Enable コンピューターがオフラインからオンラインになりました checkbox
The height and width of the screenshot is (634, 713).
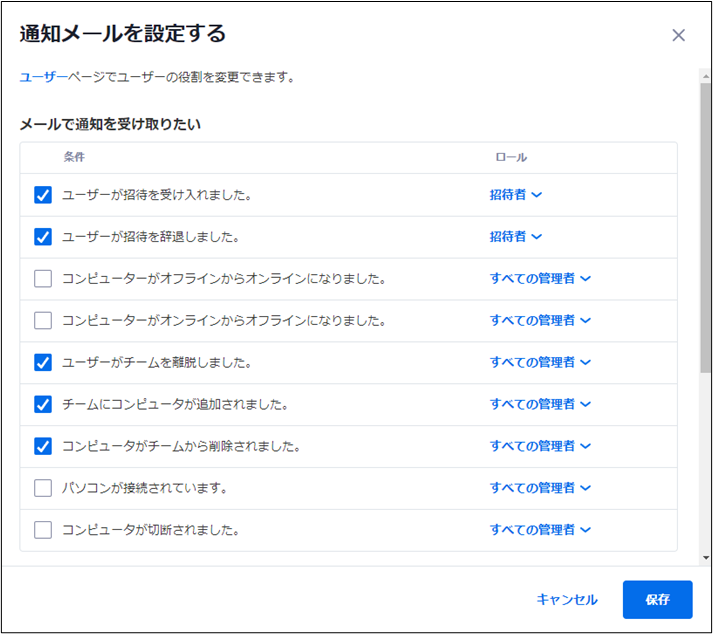43,278
